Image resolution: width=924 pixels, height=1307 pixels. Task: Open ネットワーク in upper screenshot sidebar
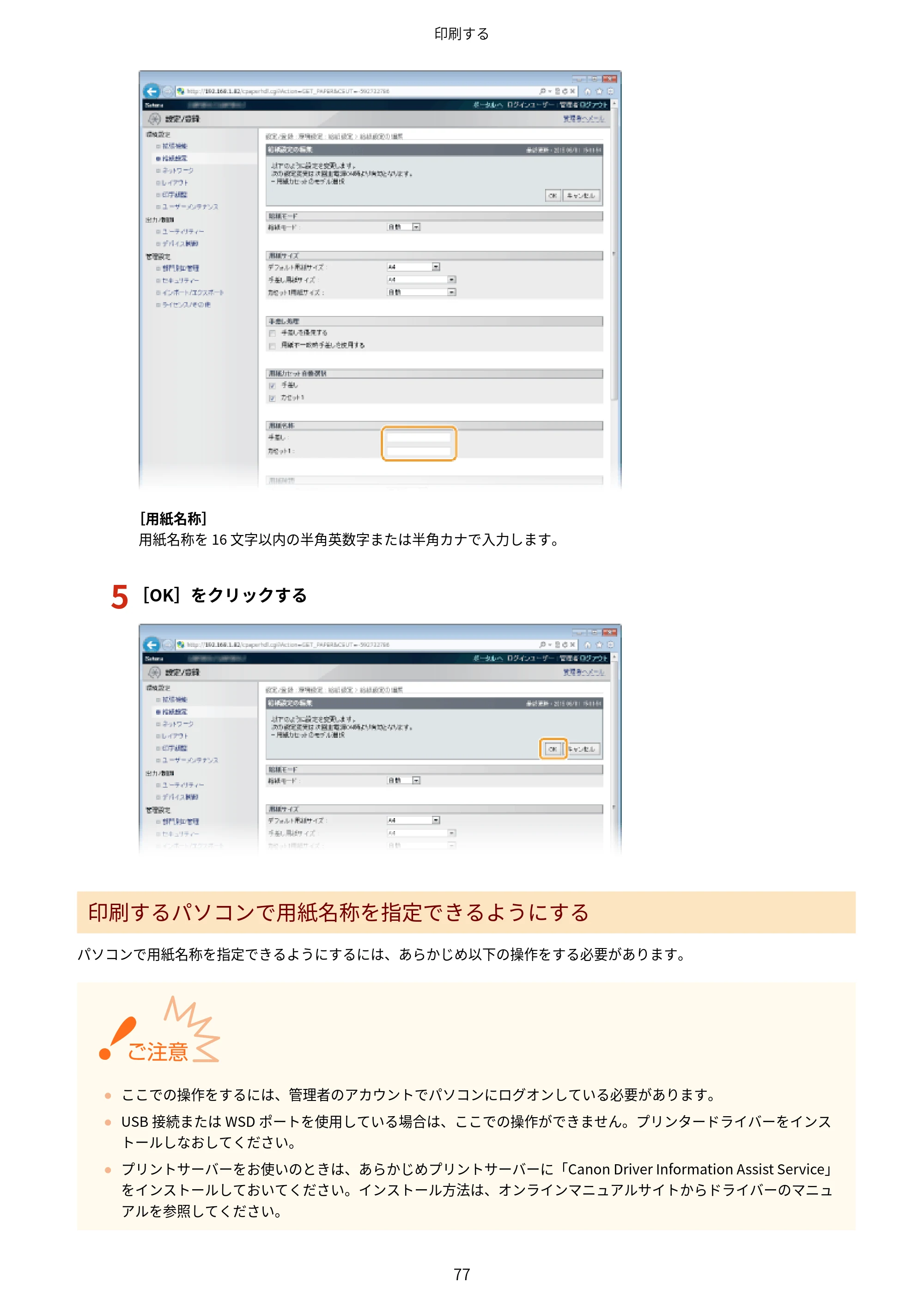click(x=177, y=171)
